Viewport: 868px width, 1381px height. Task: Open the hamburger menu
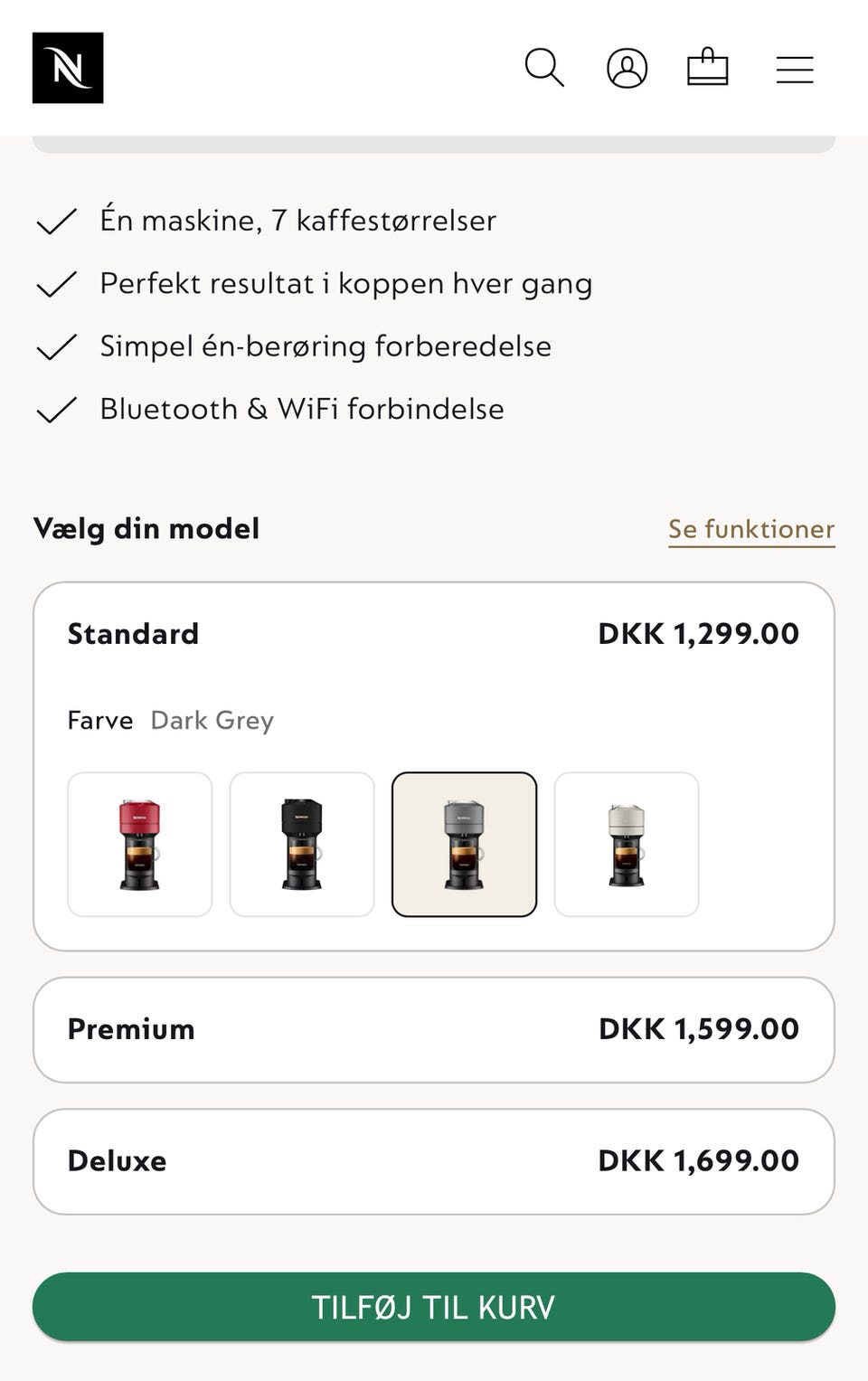(795, 70)
